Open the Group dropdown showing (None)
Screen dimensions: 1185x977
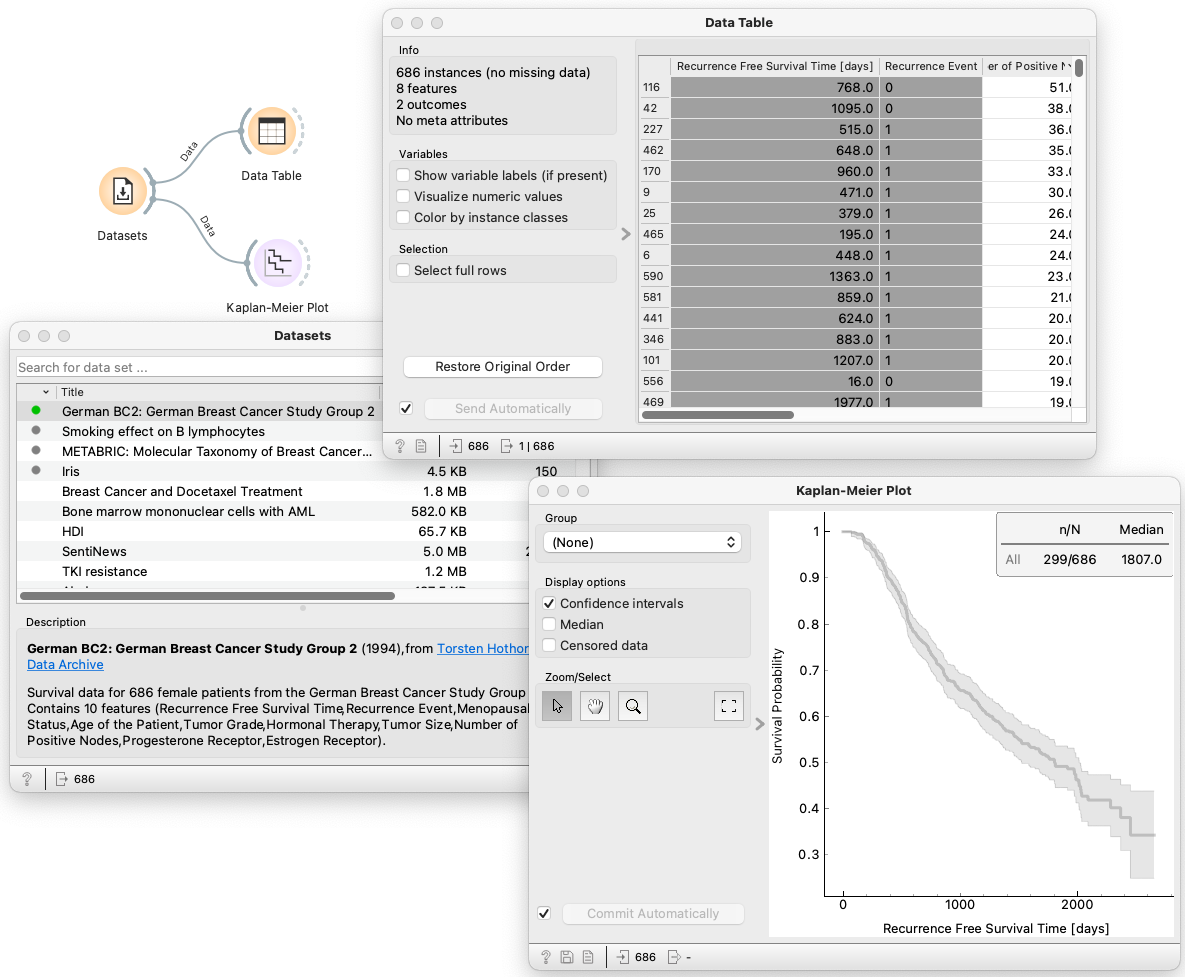pos(642,542)
